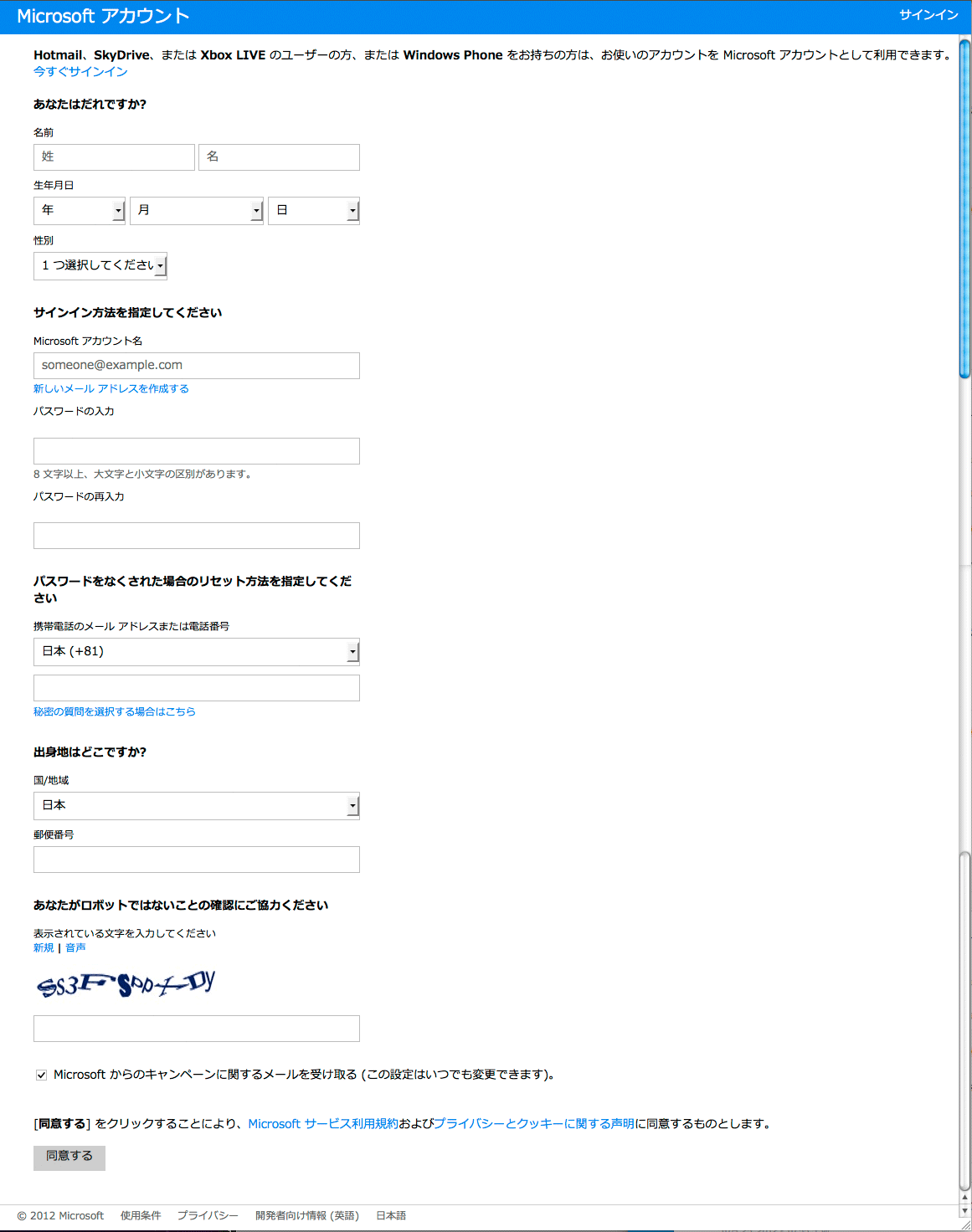Click the 姓 last name field
Viewport: 972px width, 1232px height.
(x=114, y=157)
